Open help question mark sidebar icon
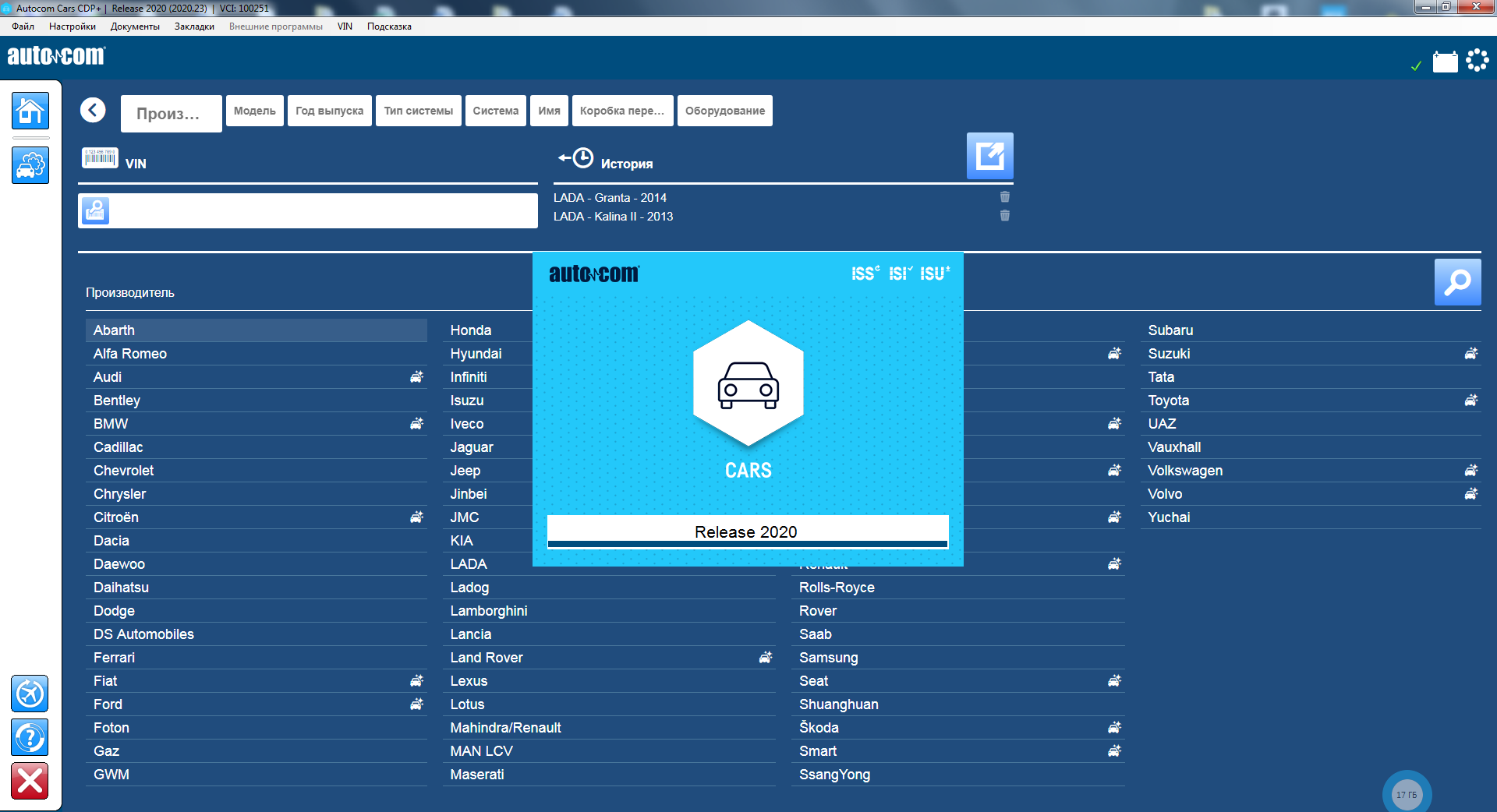Image resolution: width=1497 pixels, height=812 pixels. tap(30, 737)
